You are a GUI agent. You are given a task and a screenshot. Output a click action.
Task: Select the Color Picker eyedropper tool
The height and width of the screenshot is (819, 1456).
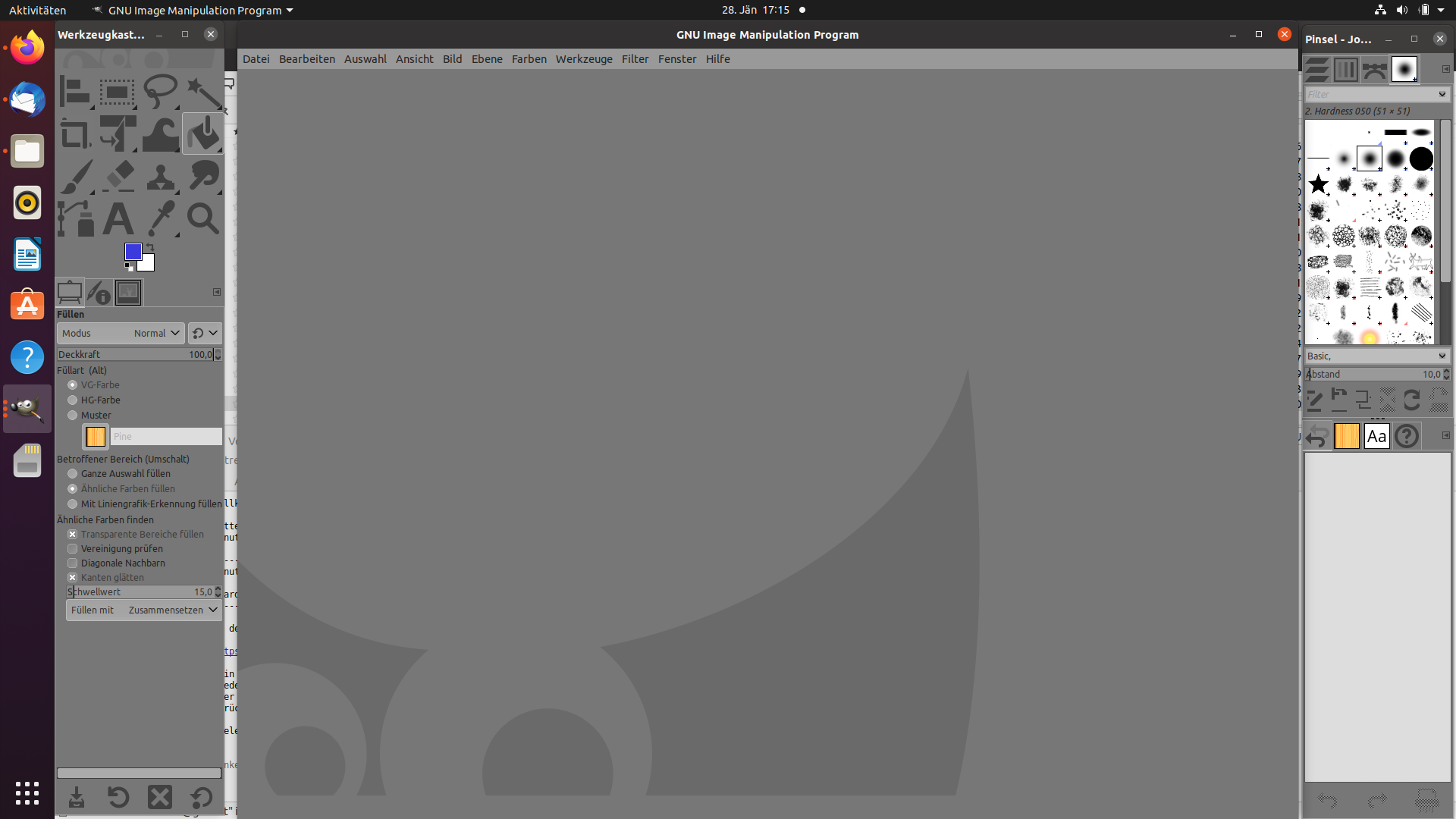(x=161, y=219)
